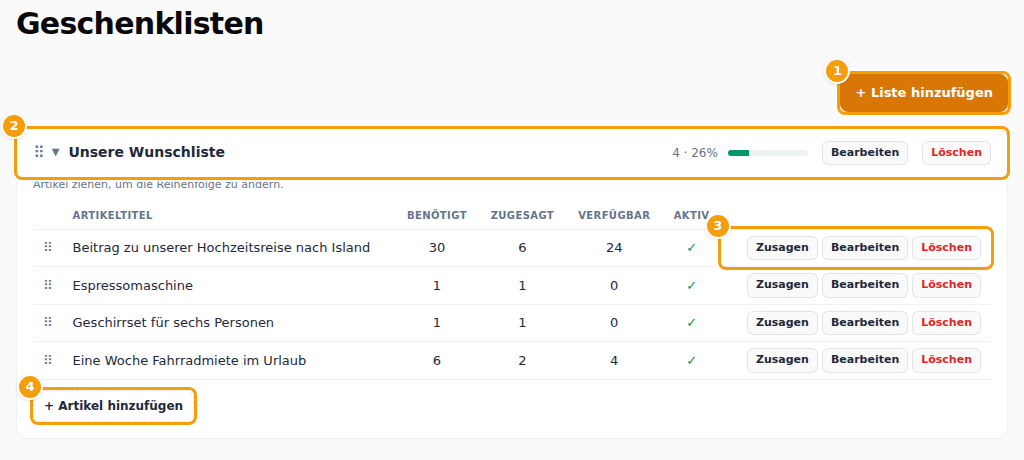
Task: Click Zusagen for Espressomaschine
Action: point(782,286)
